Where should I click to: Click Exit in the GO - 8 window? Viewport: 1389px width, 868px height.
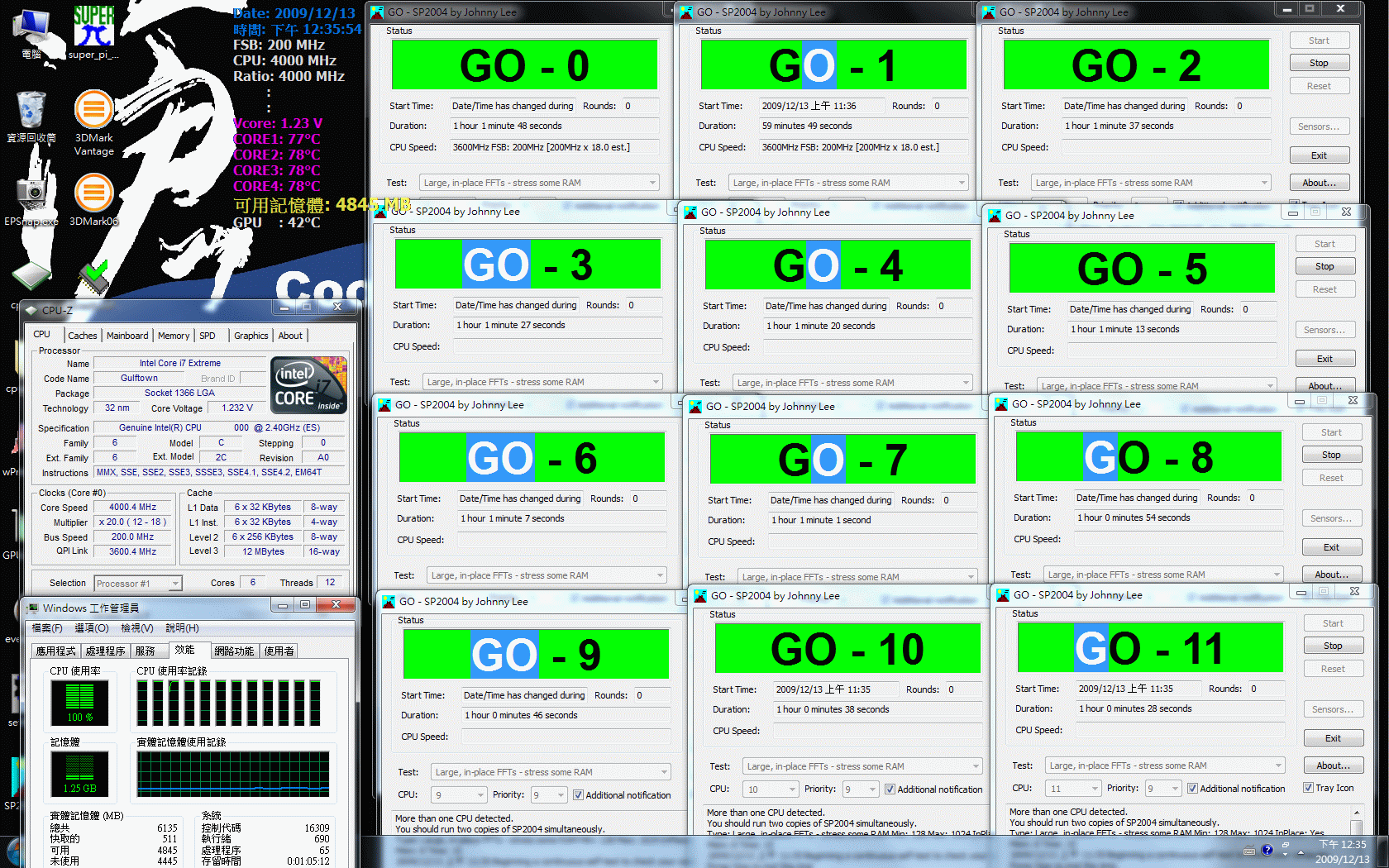1331,547
